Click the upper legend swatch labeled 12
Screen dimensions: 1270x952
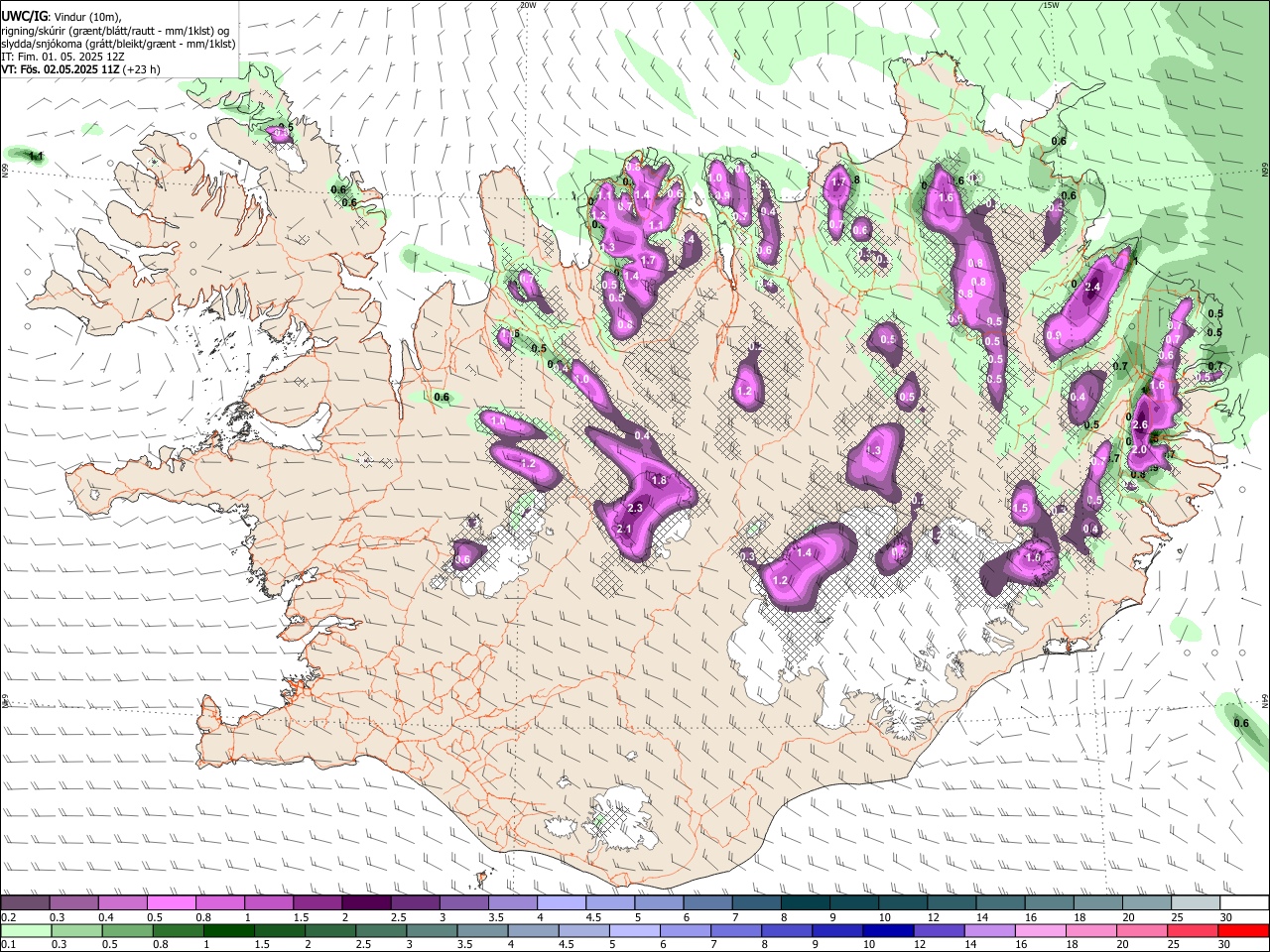[x=952, y=903]
